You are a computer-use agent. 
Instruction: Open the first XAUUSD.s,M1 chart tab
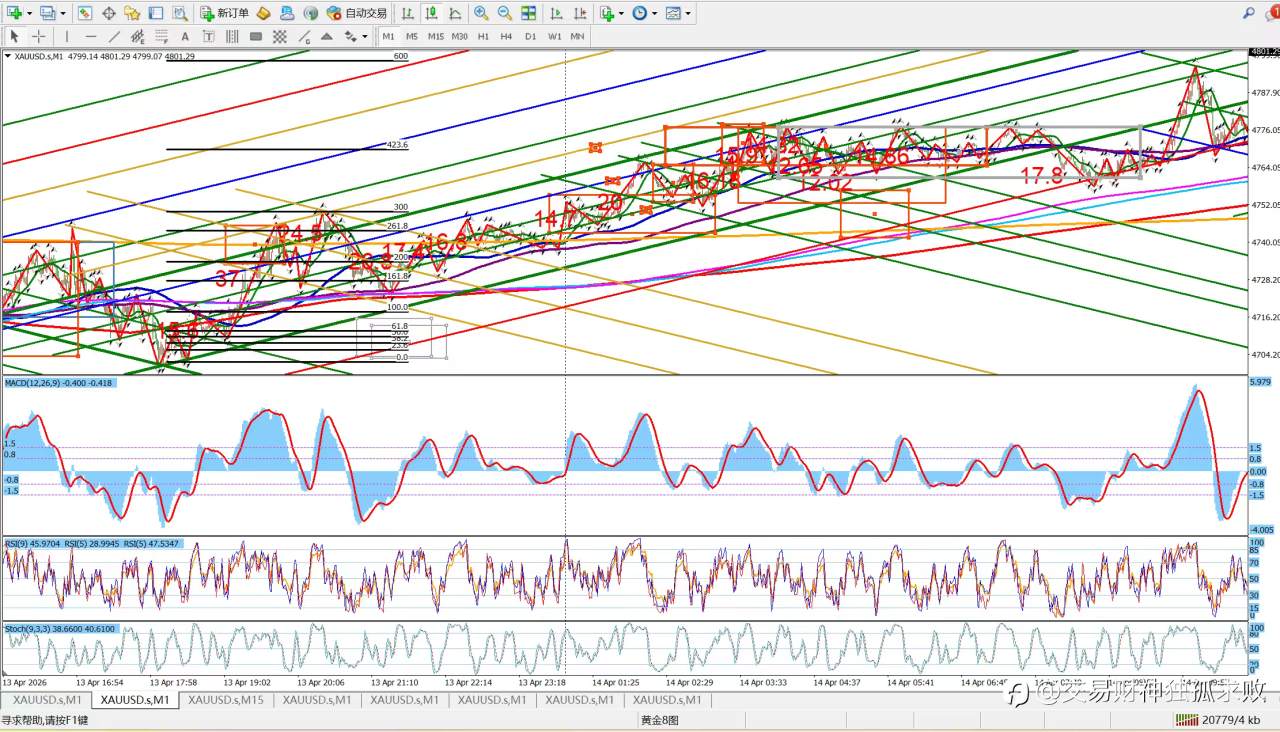pyautogui.click(x=47, y=700)
